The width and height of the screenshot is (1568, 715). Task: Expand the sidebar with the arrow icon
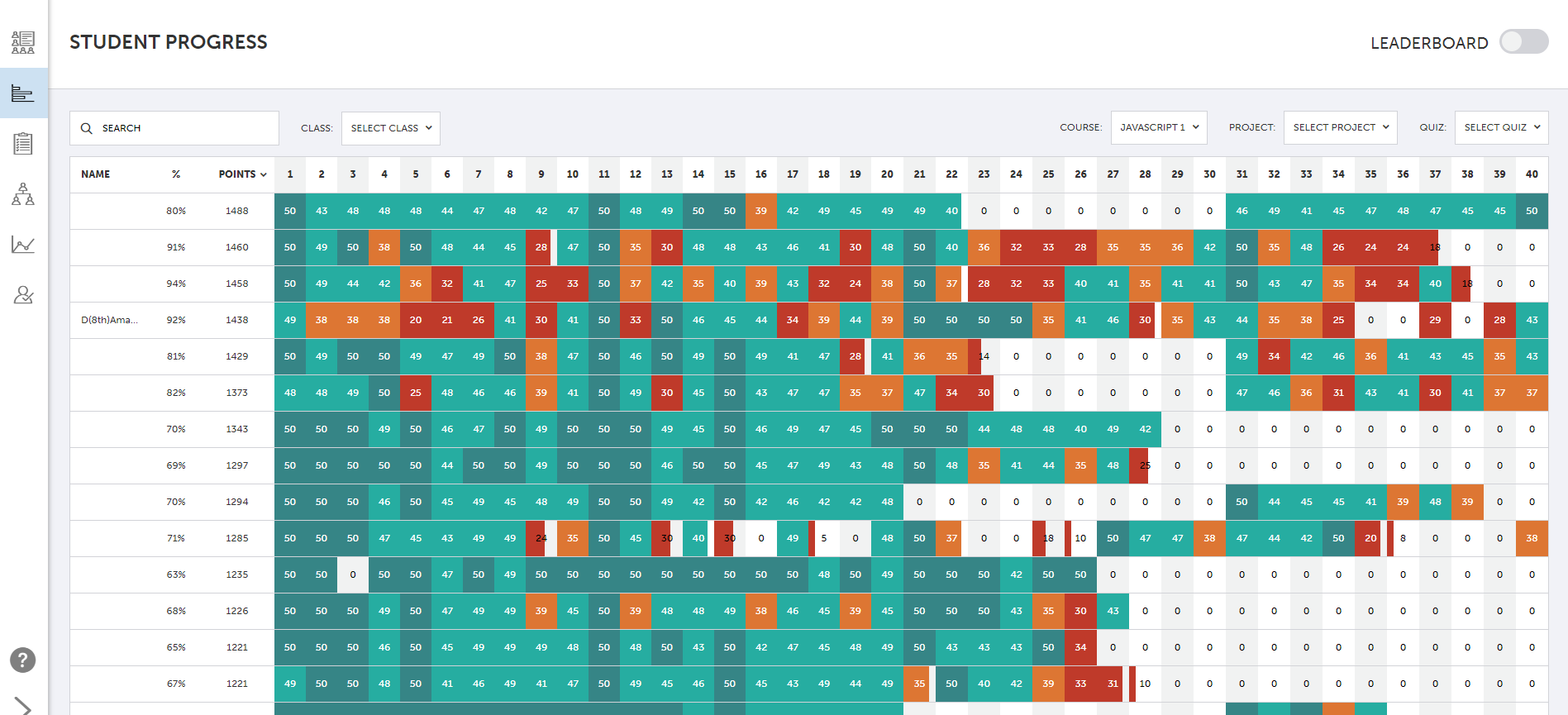[23, 707]
